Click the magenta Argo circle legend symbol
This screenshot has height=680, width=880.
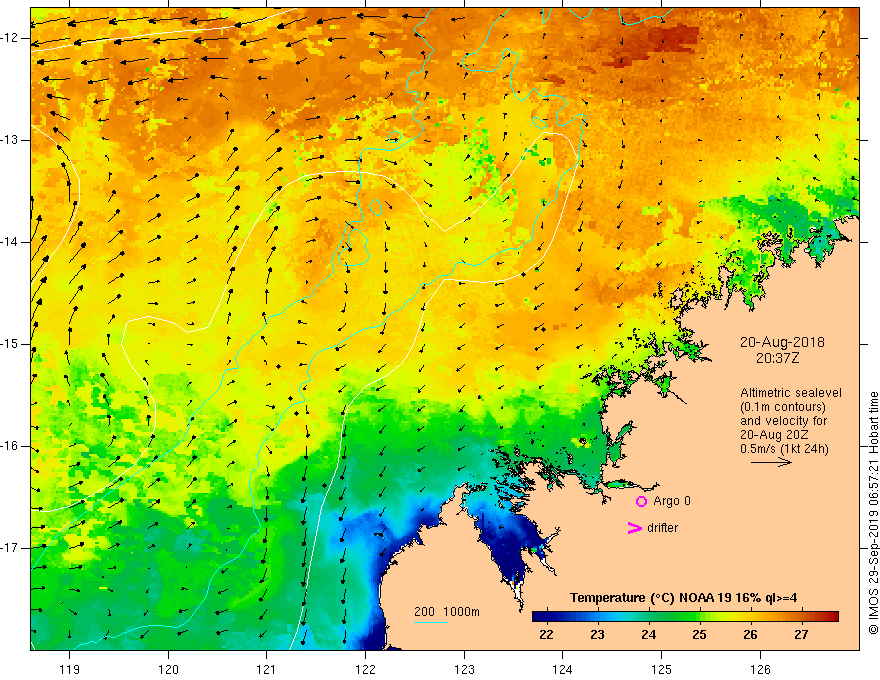click(x=641, y=501)
